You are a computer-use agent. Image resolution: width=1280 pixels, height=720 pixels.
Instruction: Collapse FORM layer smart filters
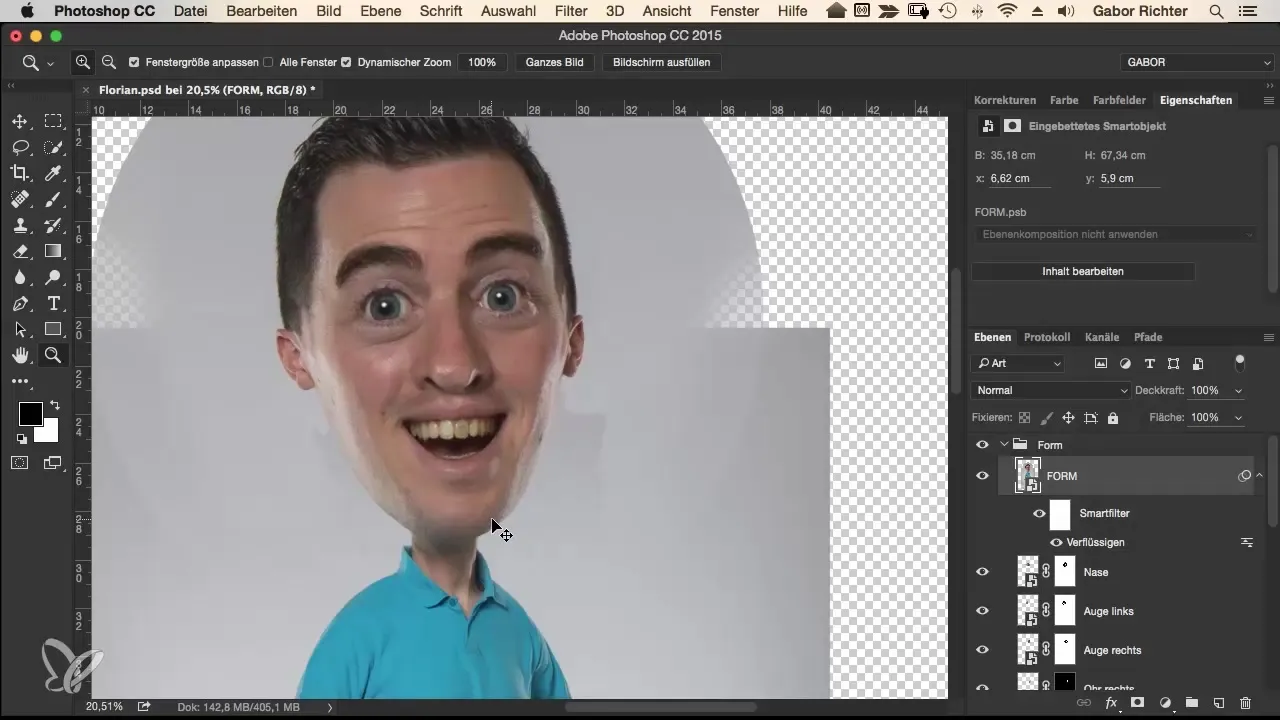(1260, 476)
